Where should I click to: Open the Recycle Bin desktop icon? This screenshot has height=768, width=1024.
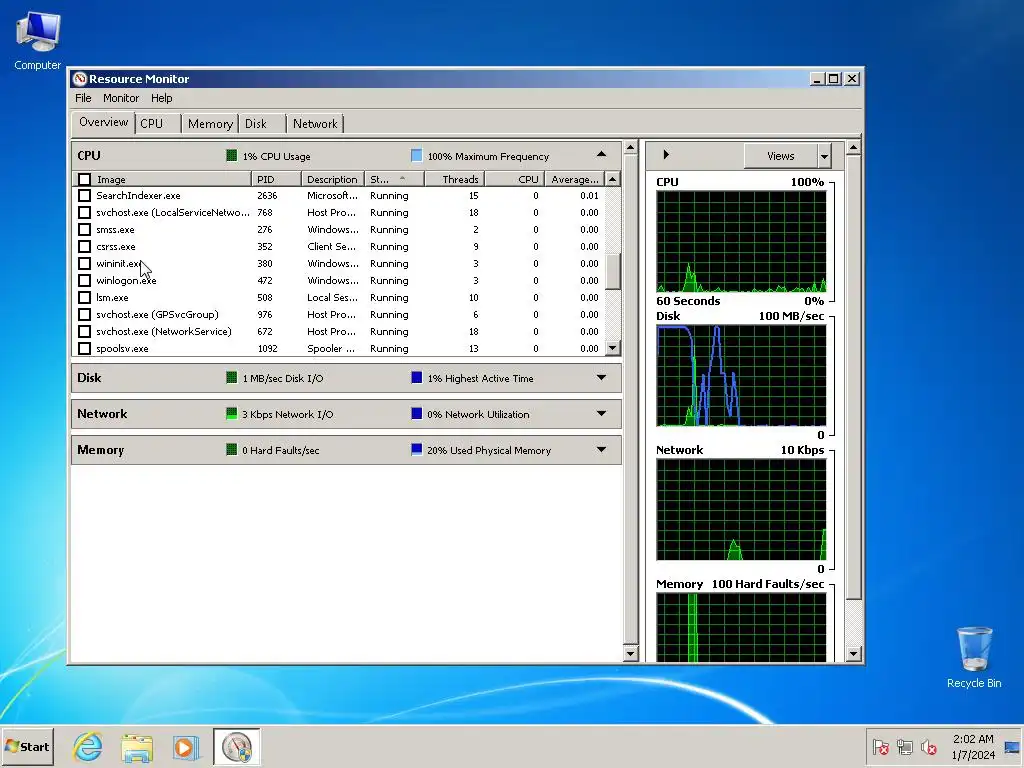974,657
